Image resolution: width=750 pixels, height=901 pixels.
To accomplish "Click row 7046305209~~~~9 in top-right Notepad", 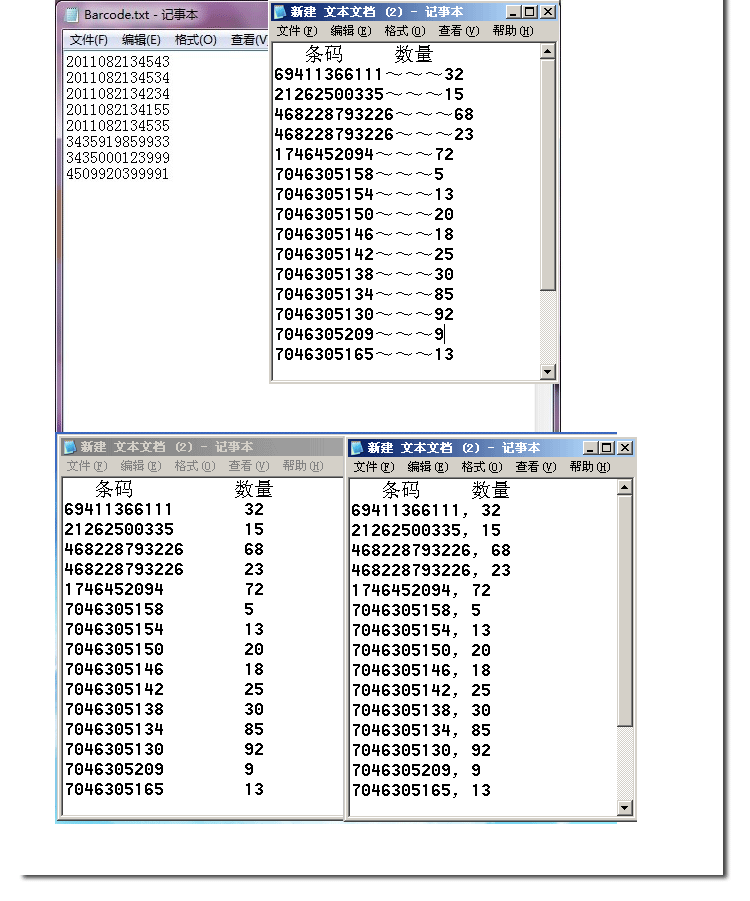I will coord(360,334).
